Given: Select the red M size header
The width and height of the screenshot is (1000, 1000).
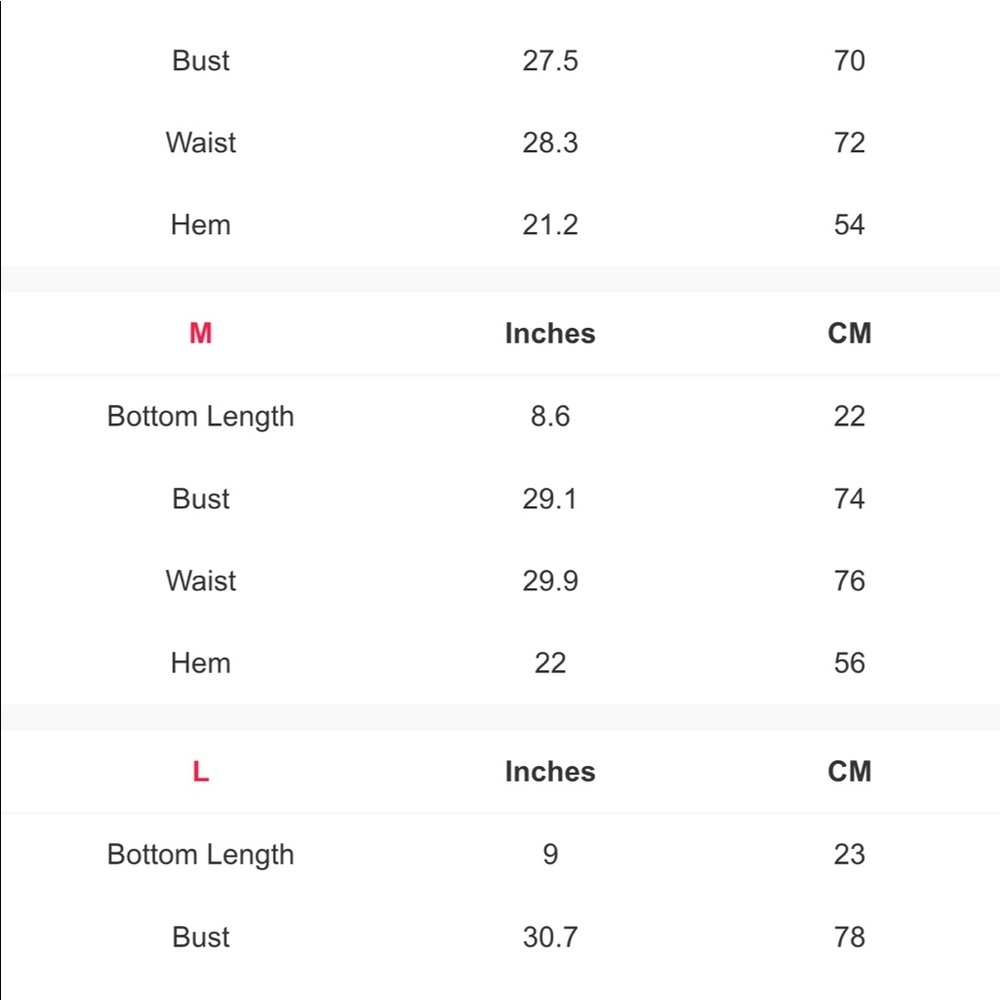Looking at the screenshot, I should point(200,333).
